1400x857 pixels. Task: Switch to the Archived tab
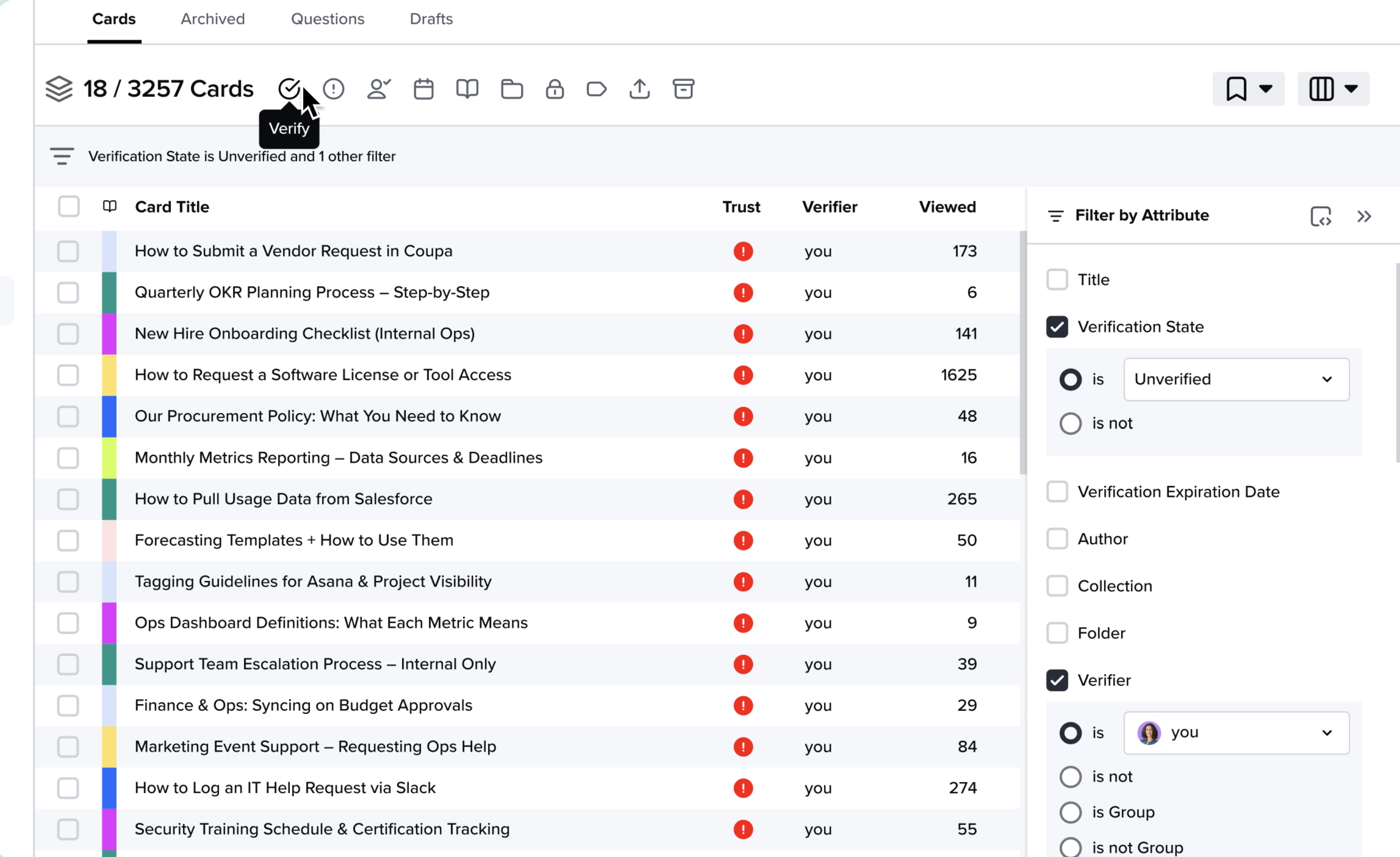tap(213, 19)
